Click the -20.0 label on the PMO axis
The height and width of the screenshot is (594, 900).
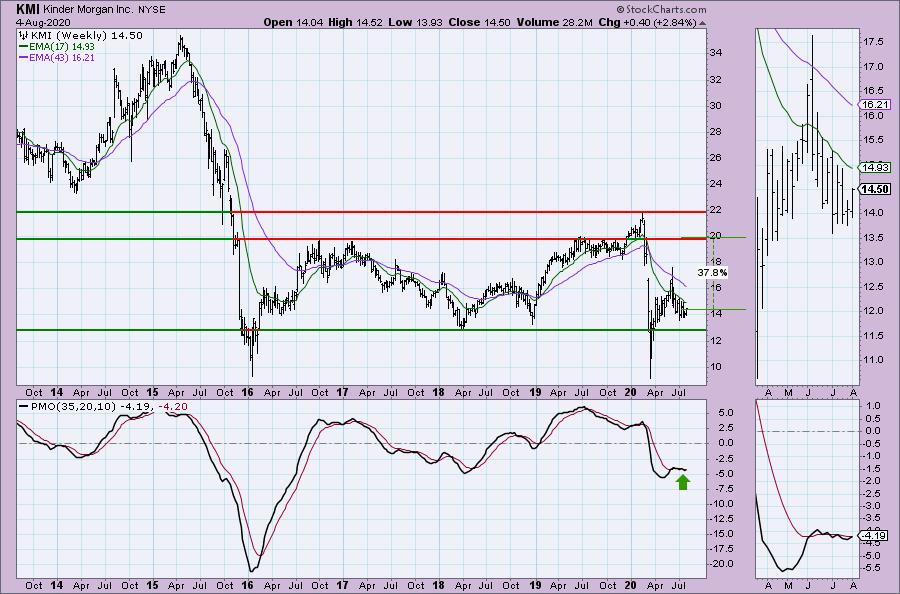(722, 564)
